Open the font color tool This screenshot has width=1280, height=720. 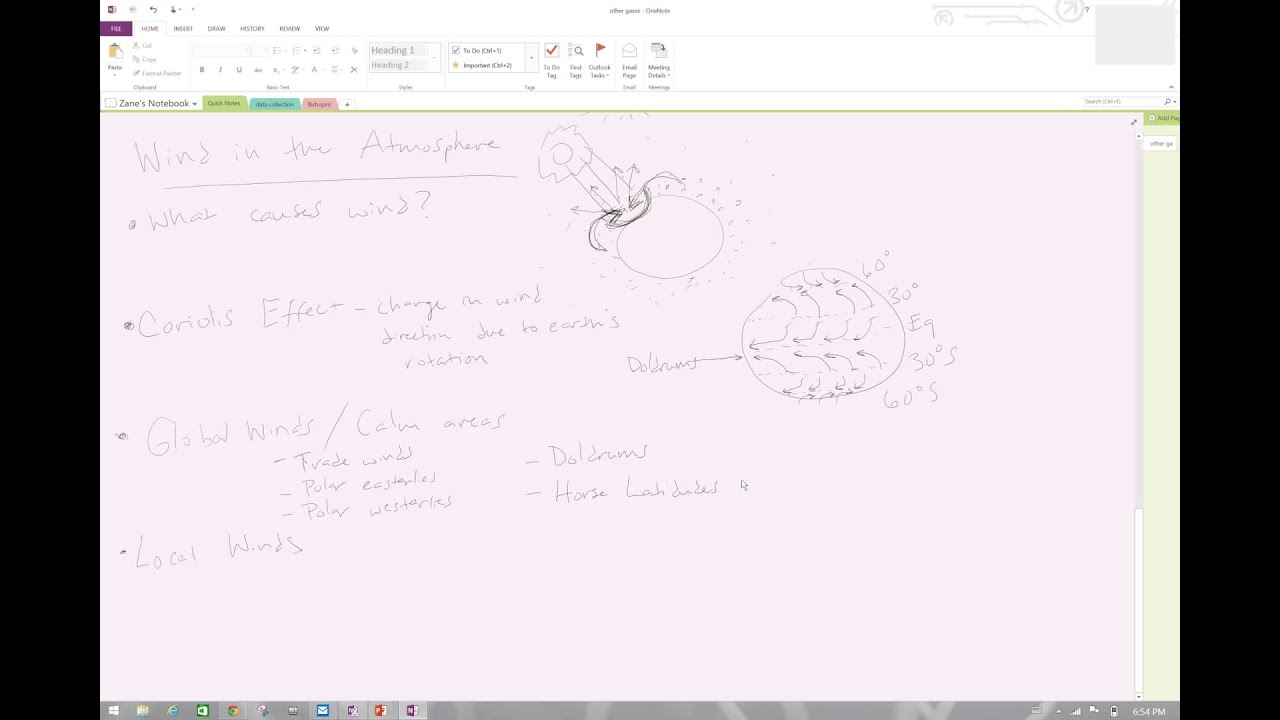click(315, 70)
